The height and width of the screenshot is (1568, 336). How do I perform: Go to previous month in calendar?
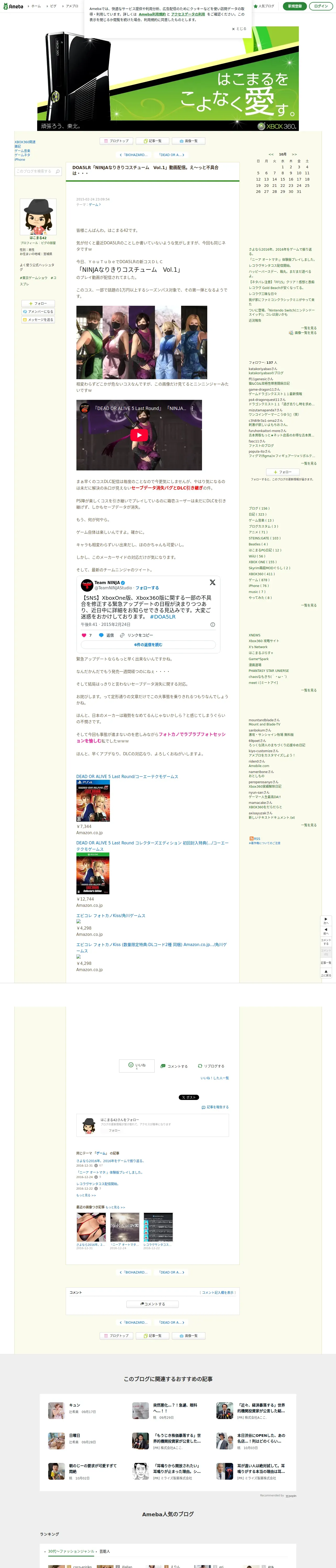pyautogui.click(x=271, y=155)
